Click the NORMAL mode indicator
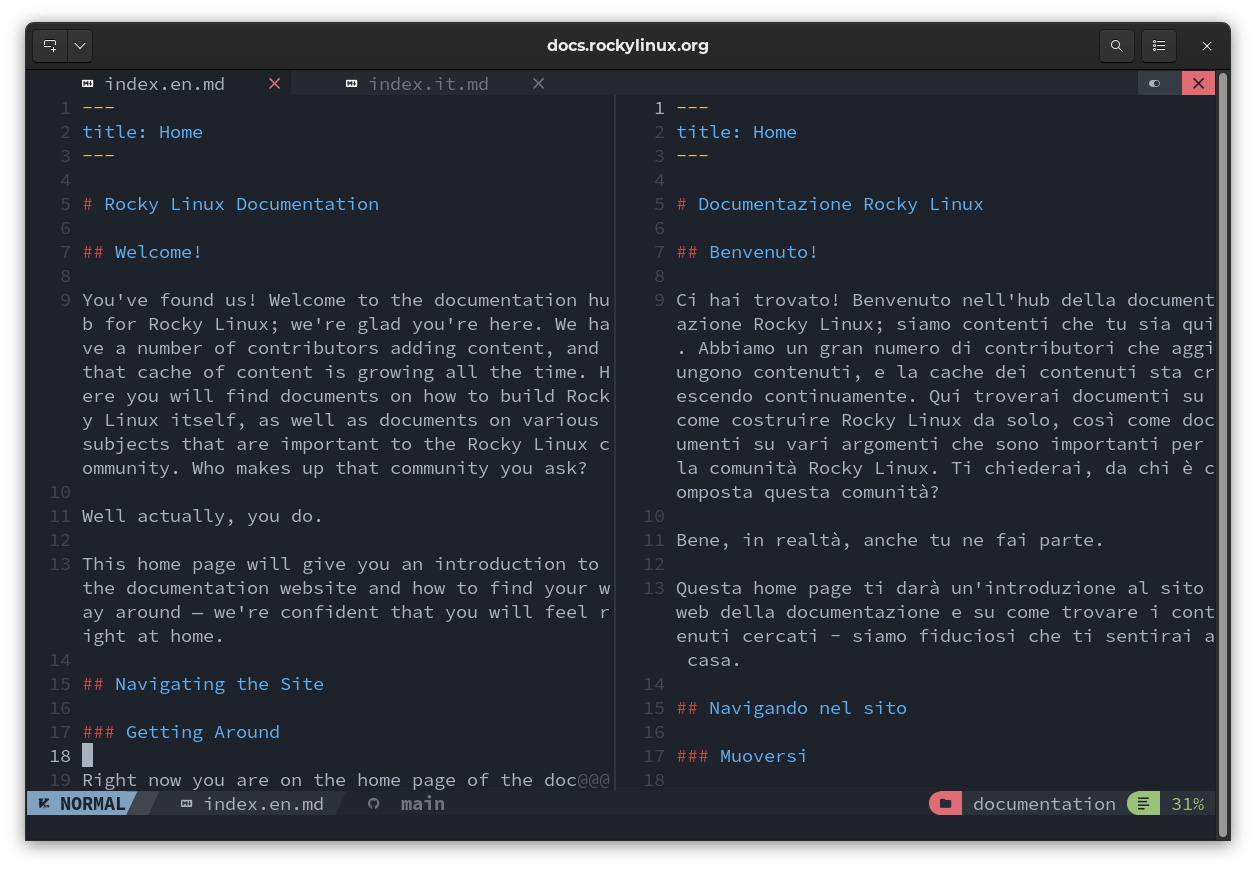This screenshot has height=869, width=1256. coord(83,804)
